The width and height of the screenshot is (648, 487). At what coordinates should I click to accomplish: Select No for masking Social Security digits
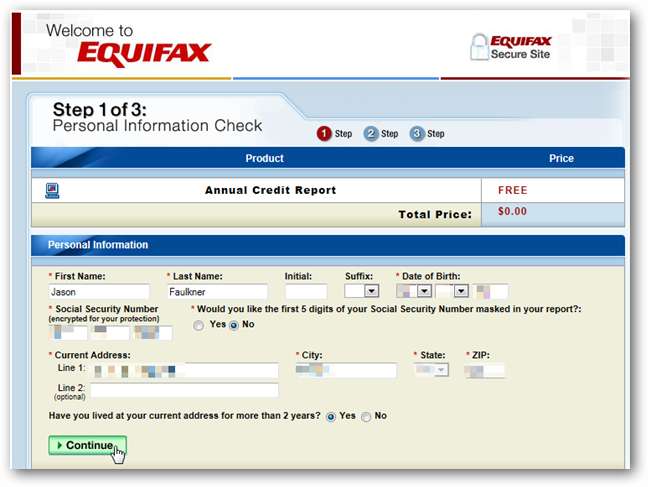(x=234, y=325)
